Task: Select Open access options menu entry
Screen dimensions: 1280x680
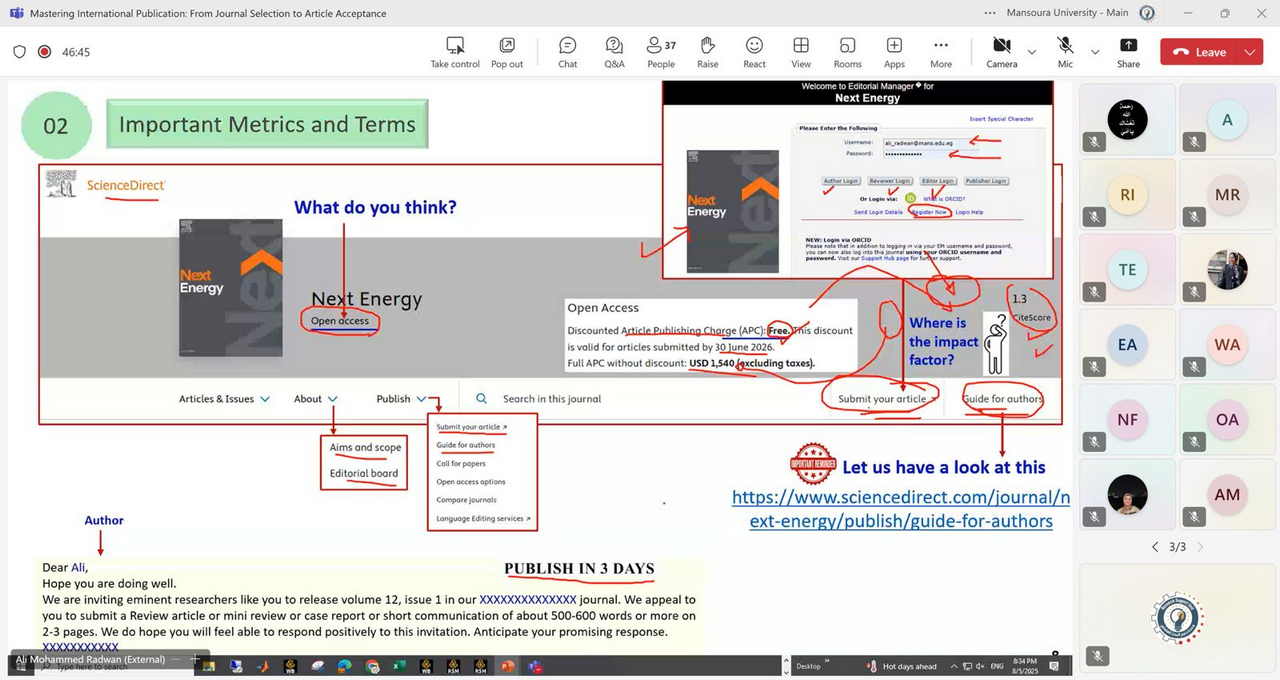Action: [471, 482]
